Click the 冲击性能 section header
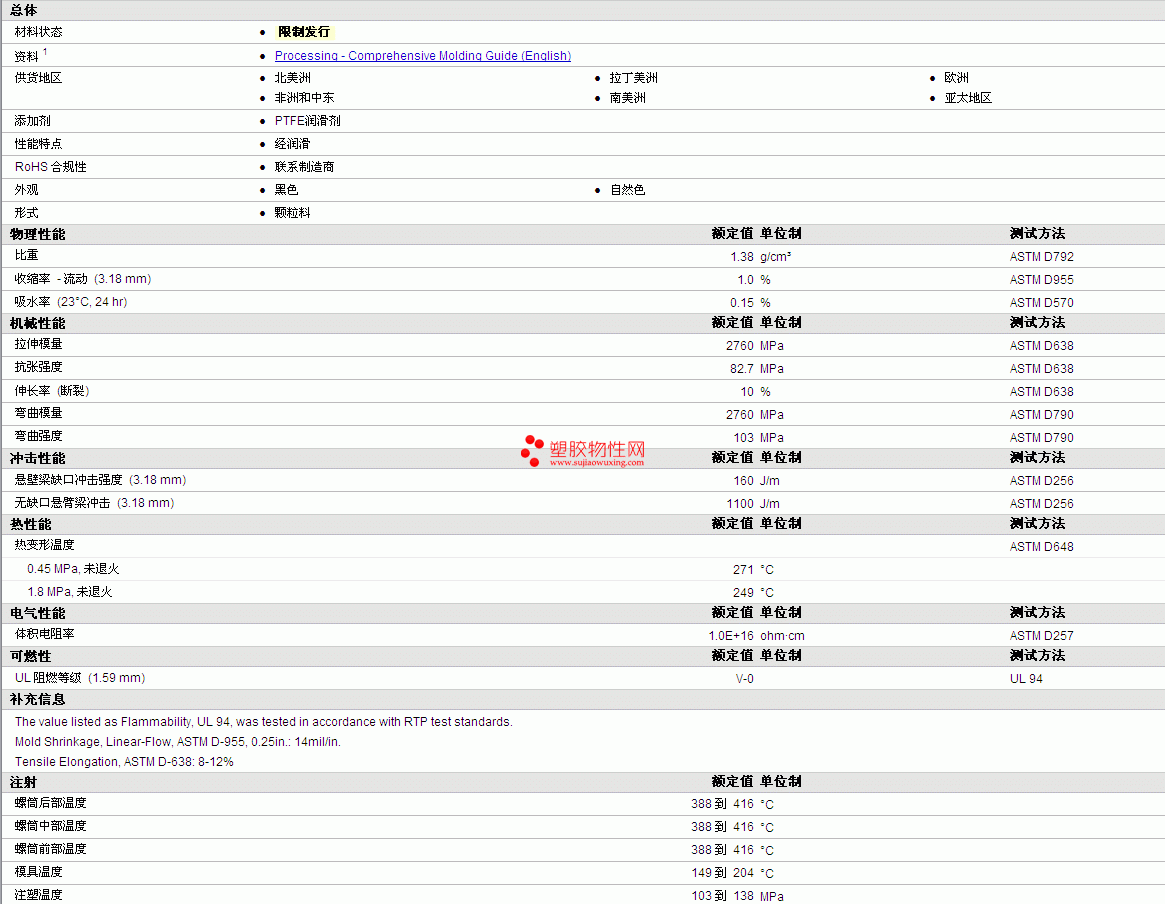The image size is (1165, 904). coord(38,458)
